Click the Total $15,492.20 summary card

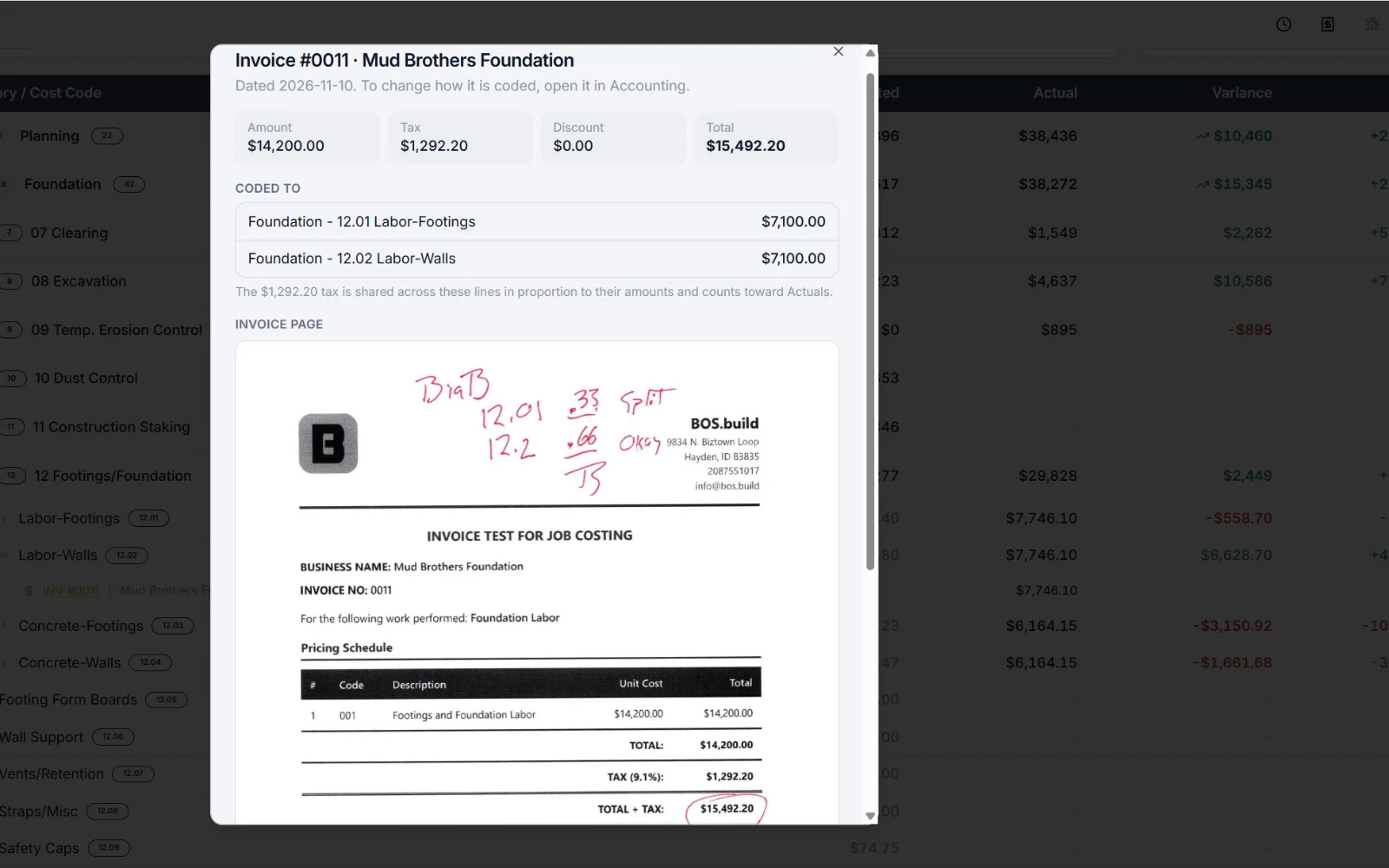pyautogui.click(x=766, y=137)
